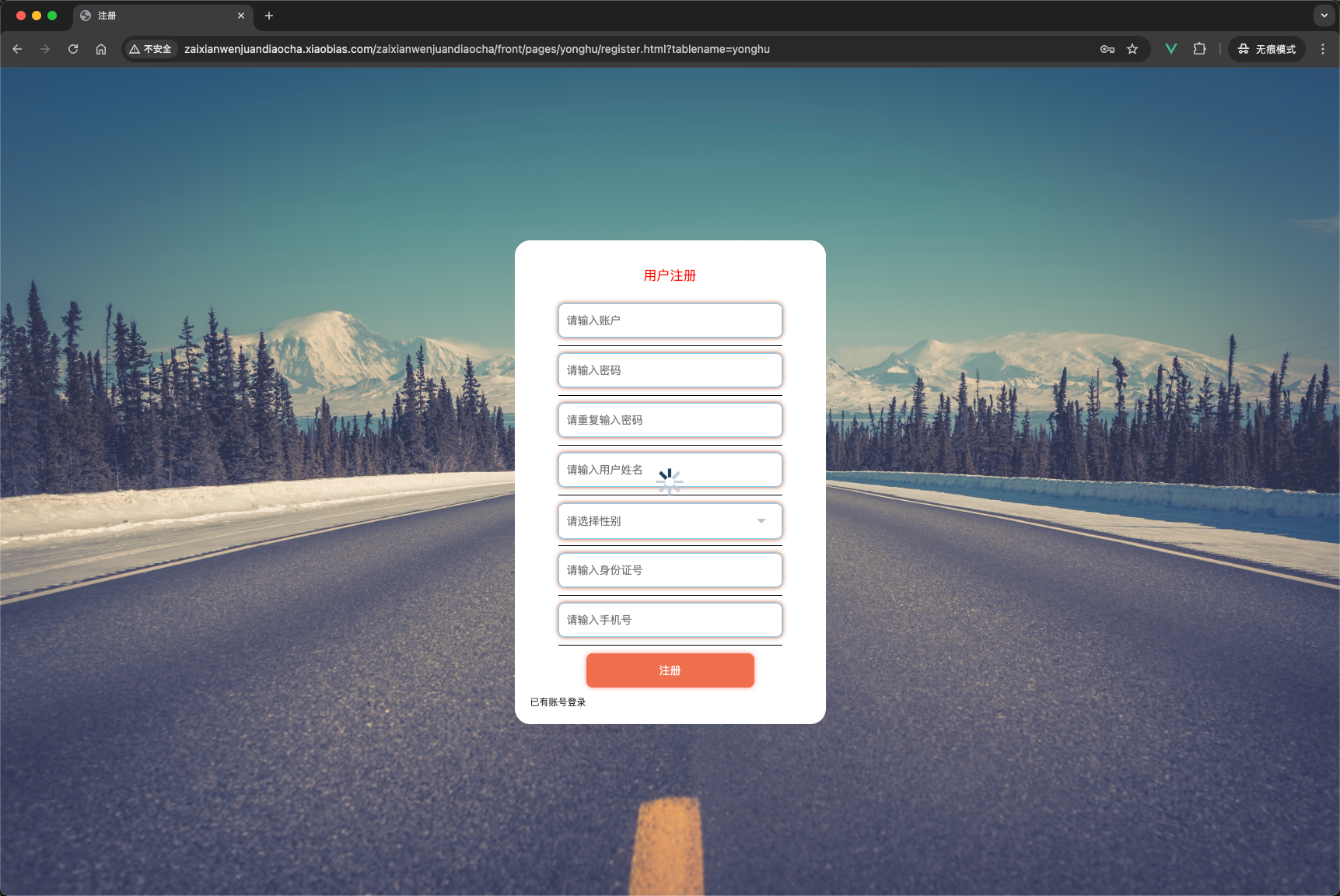The width and height of the screenshot is (1340, 896).
Task: Open a new tab with the plus button
Action: [x=269, y=16]
